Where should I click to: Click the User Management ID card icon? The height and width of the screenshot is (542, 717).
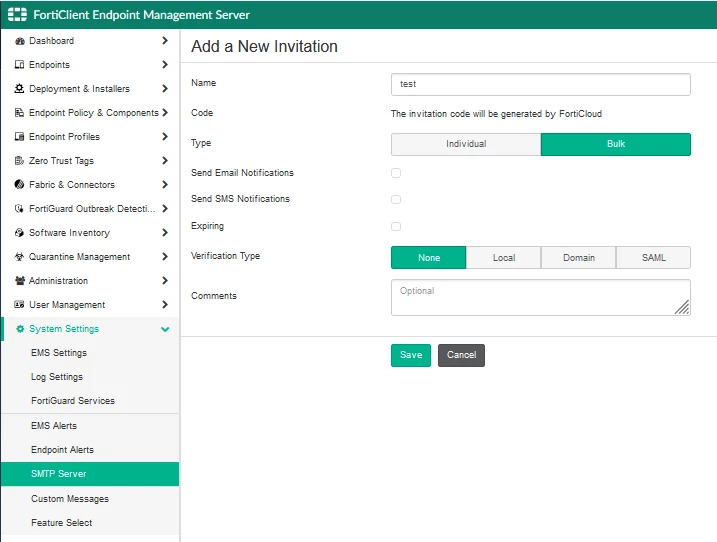coord(19,305)
